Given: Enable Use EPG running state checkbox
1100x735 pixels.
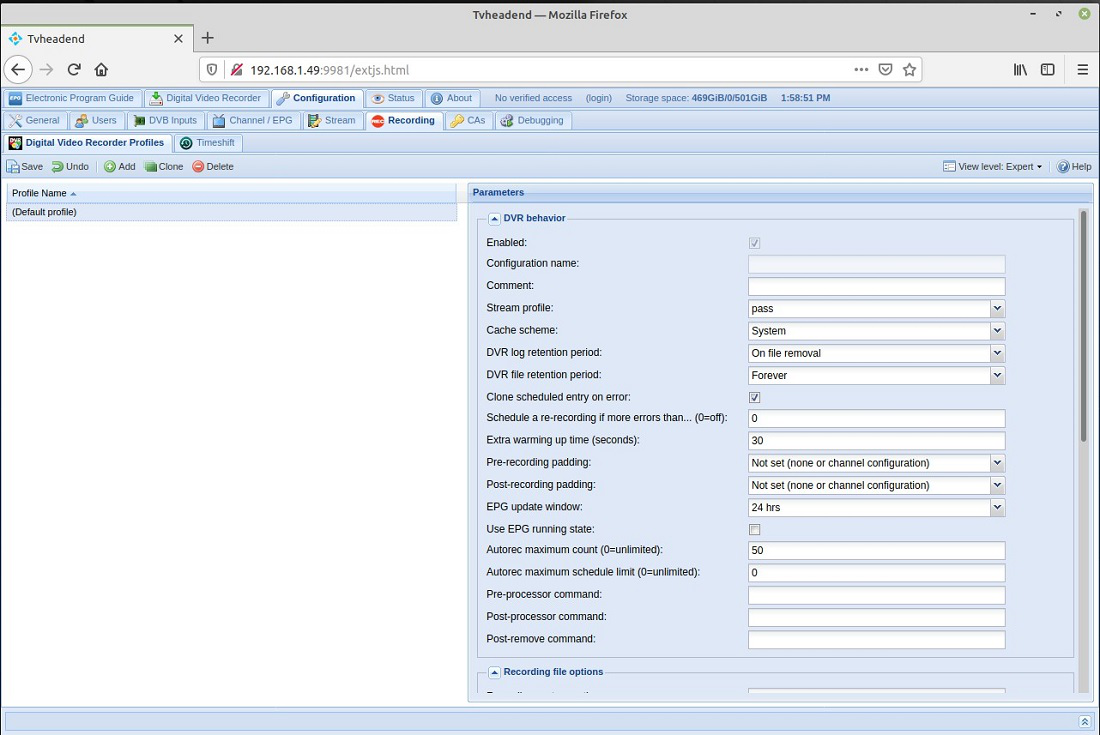Looking at the screenshot, I should point(754,530).
